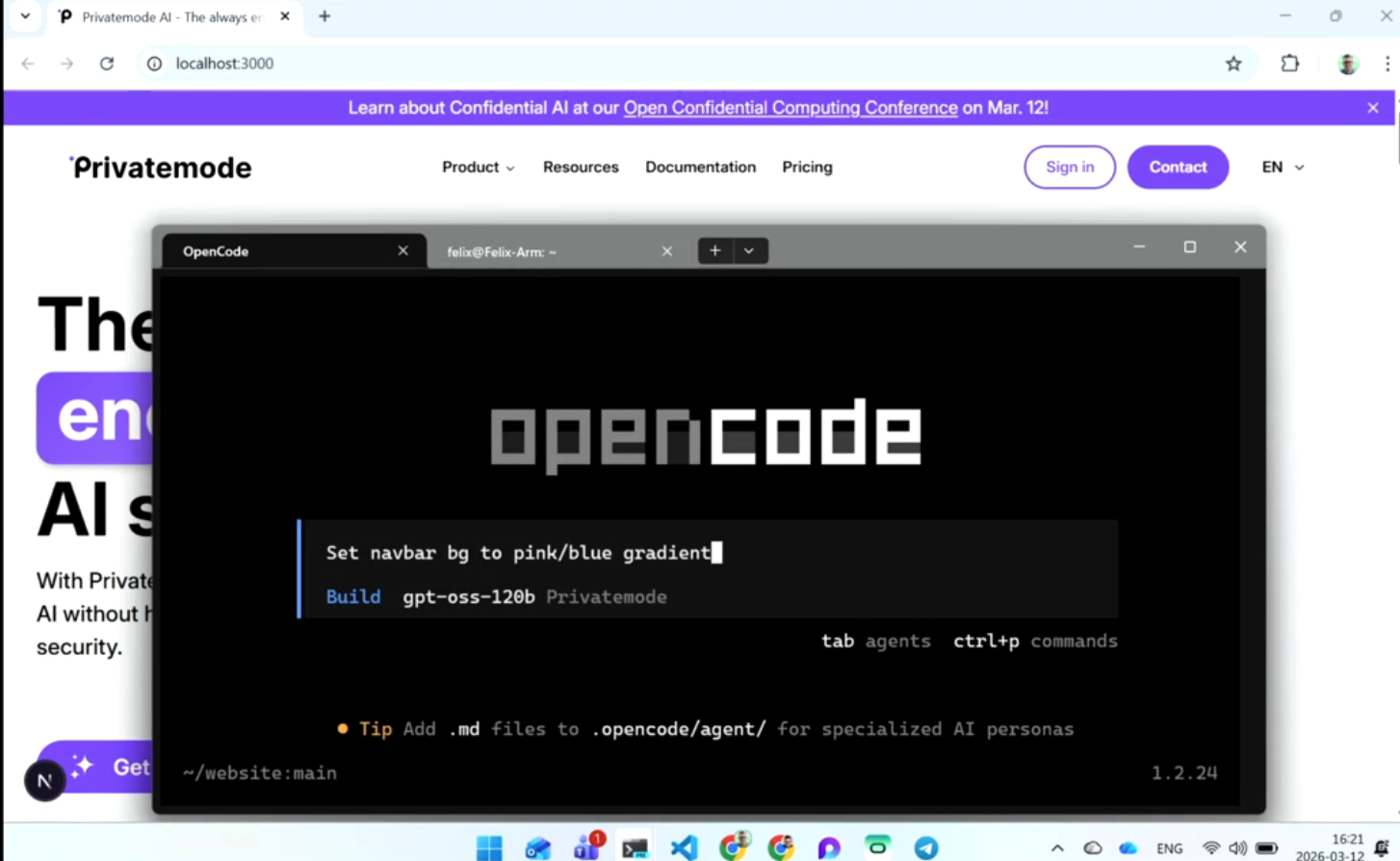Open the browser extensions puzzle icon
Screen dimensions: 1400x861
(x=1289, y=63)
